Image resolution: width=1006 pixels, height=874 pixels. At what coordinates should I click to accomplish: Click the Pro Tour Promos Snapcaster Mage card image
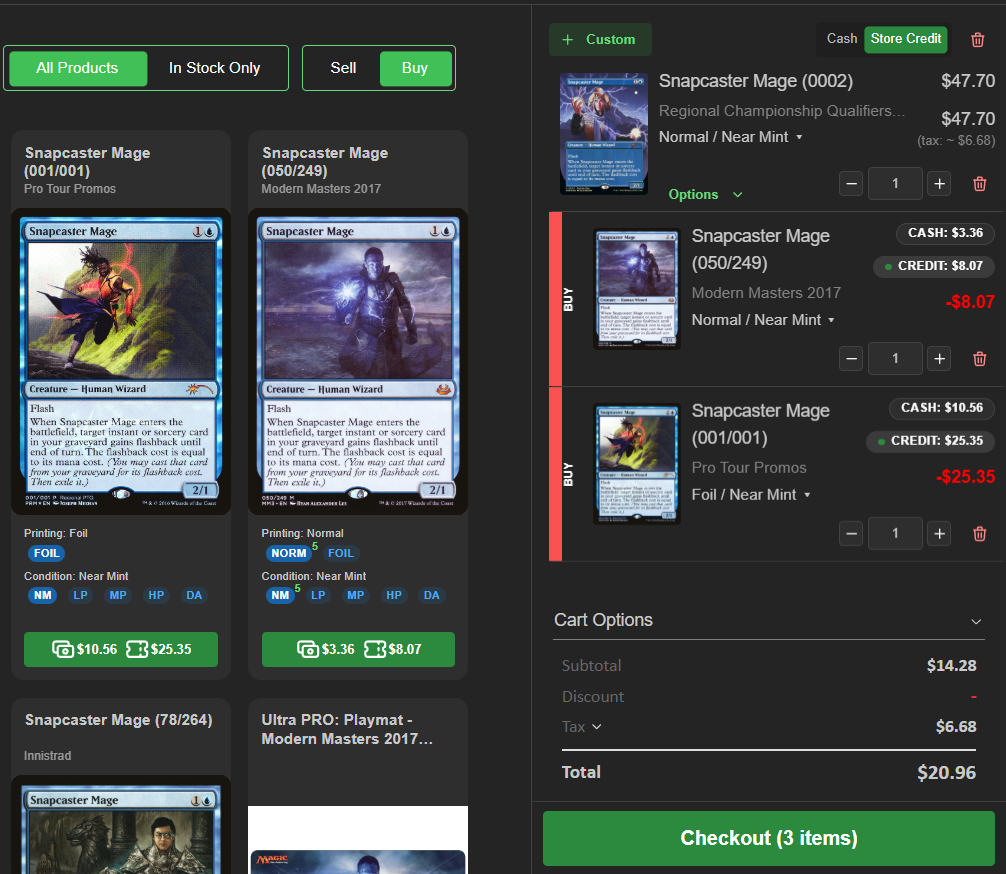pos(121,361)
